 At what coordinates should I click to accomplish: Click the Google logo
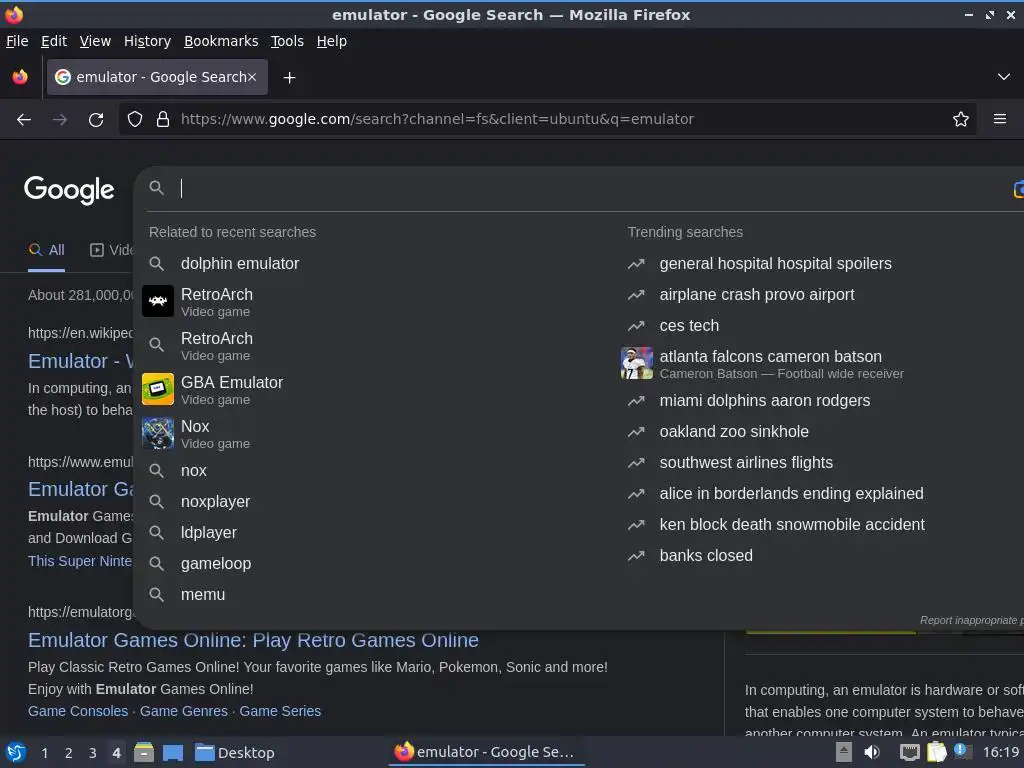pos(69,190)
